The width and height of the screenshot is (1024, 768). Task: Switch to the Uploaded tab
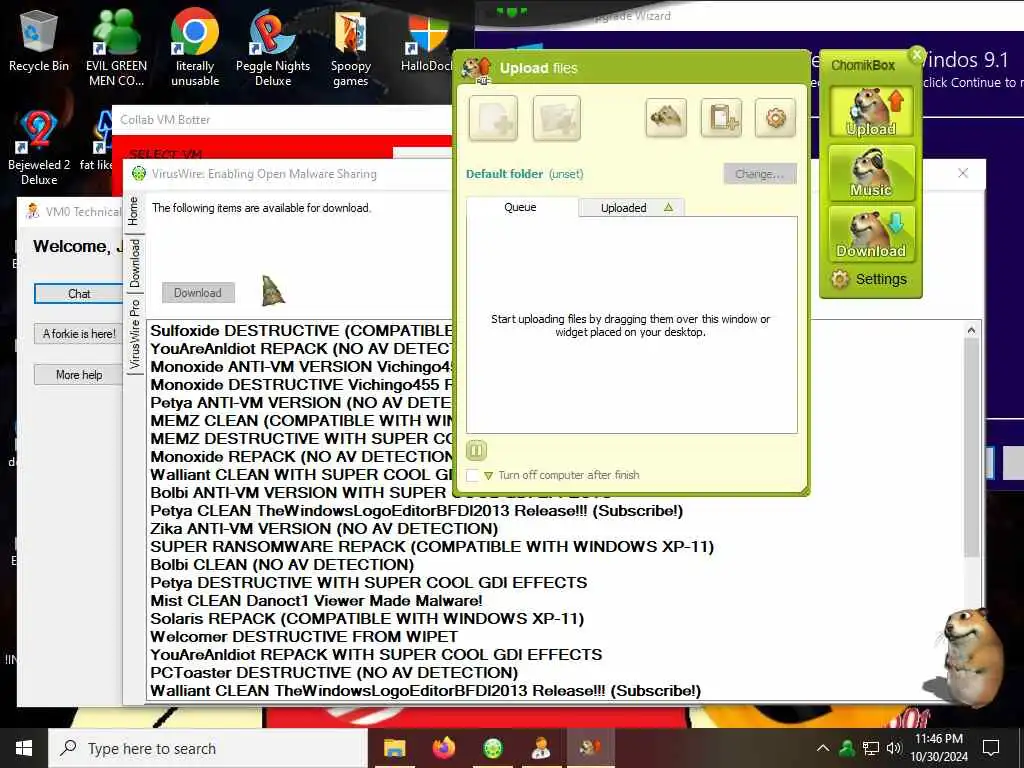(x=631, y=208)
